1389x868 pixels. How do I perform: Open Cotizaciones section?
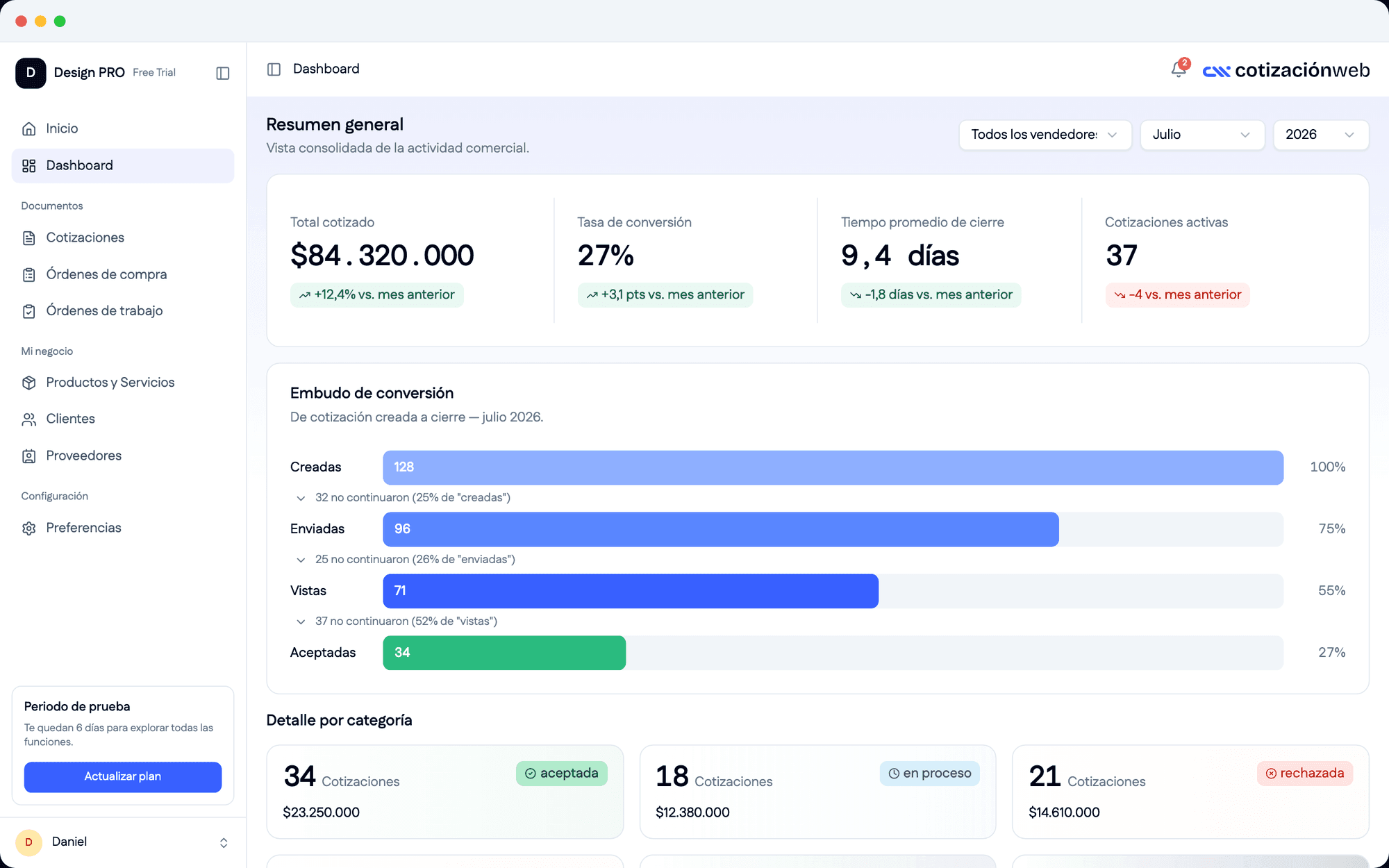tap(123, 238)
